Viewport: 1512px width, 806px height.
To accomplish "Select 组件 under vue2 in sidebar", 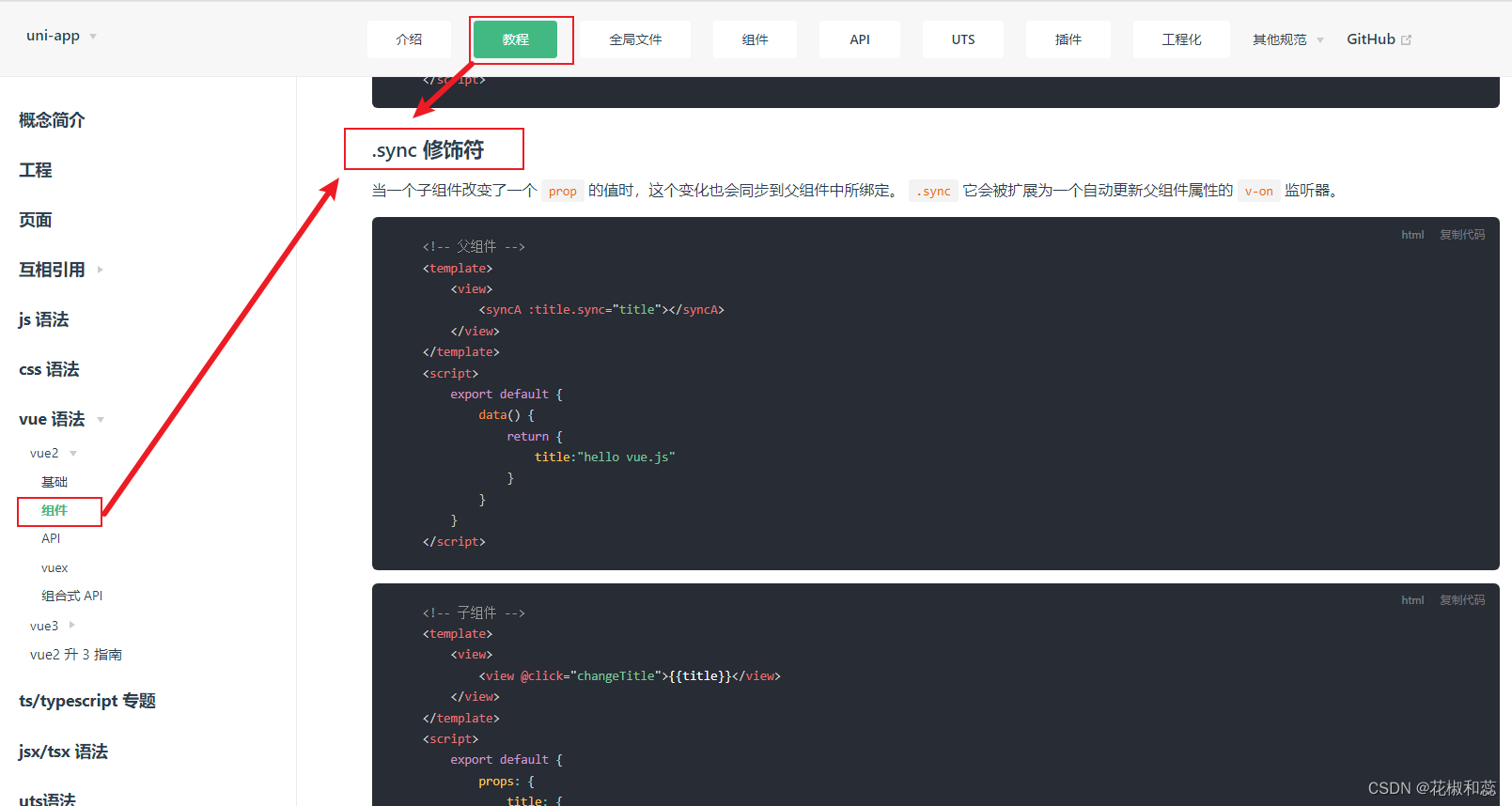I will pos(55,510).
